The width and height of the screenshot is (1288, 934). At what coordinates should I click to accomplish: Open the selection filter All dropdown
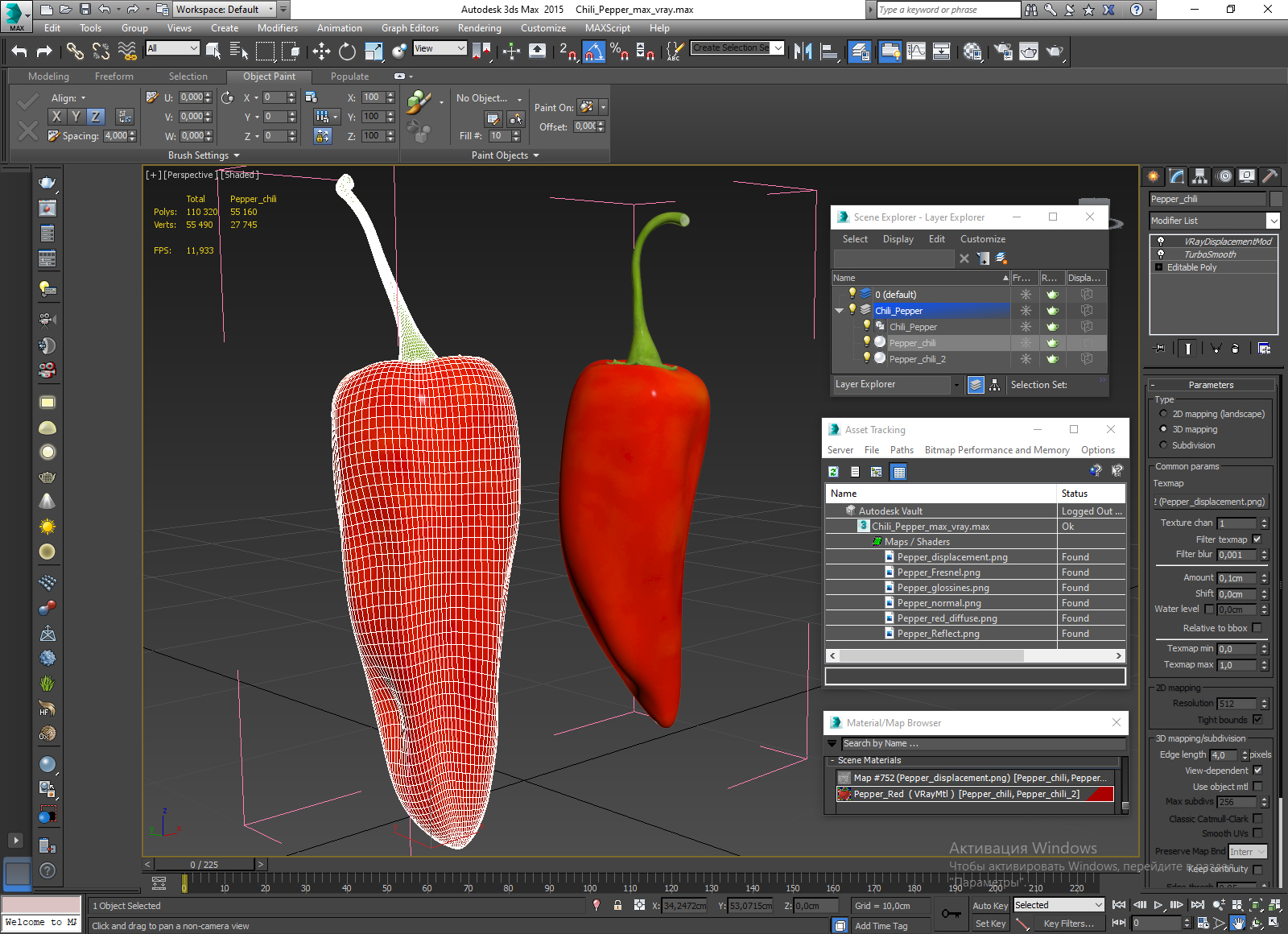(193, 48)
